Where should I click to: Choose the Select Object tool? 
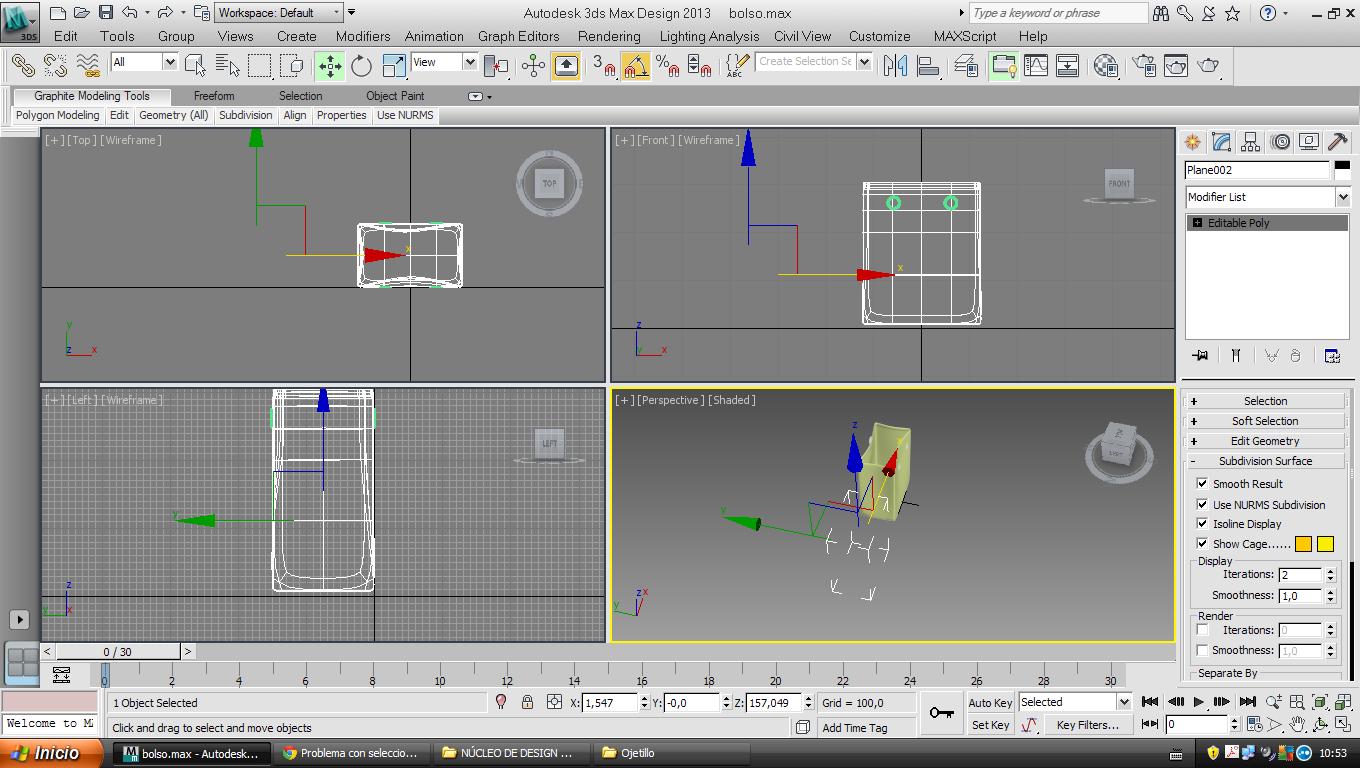pos(195,66)
